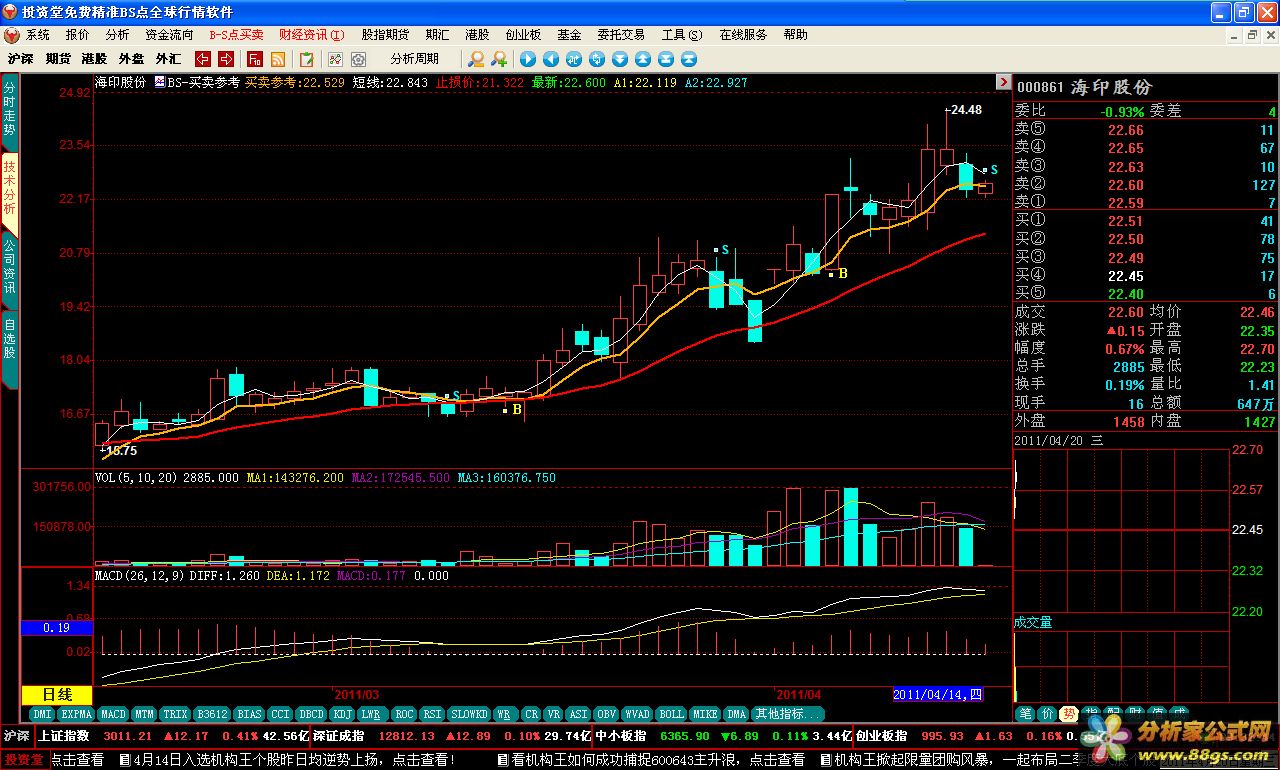Click the yellow 日线 period label
This screenshot has width=1280, height=770.
point(57,694)
